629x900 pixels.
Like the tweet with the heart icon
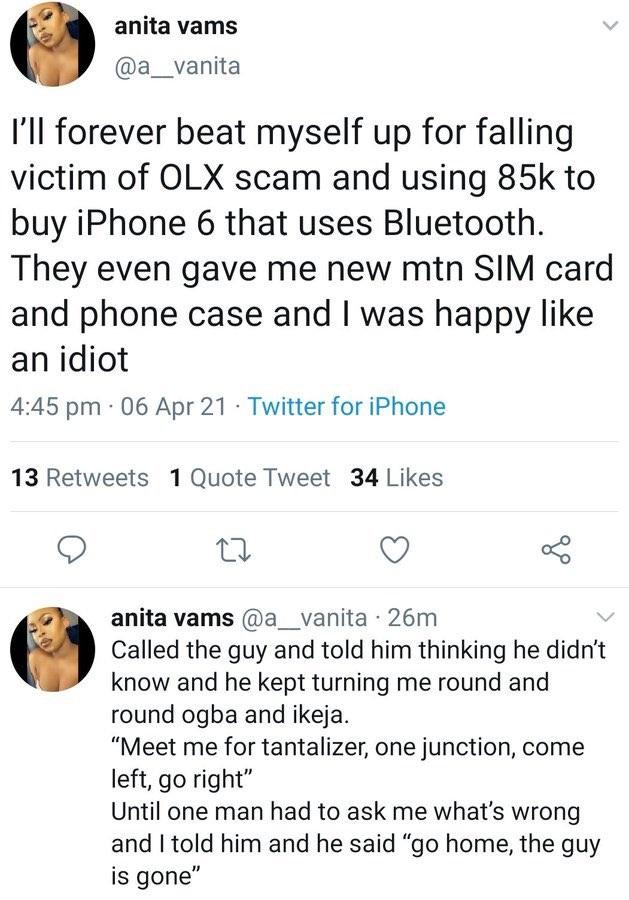pyautogui.click(x=397, y=548)
